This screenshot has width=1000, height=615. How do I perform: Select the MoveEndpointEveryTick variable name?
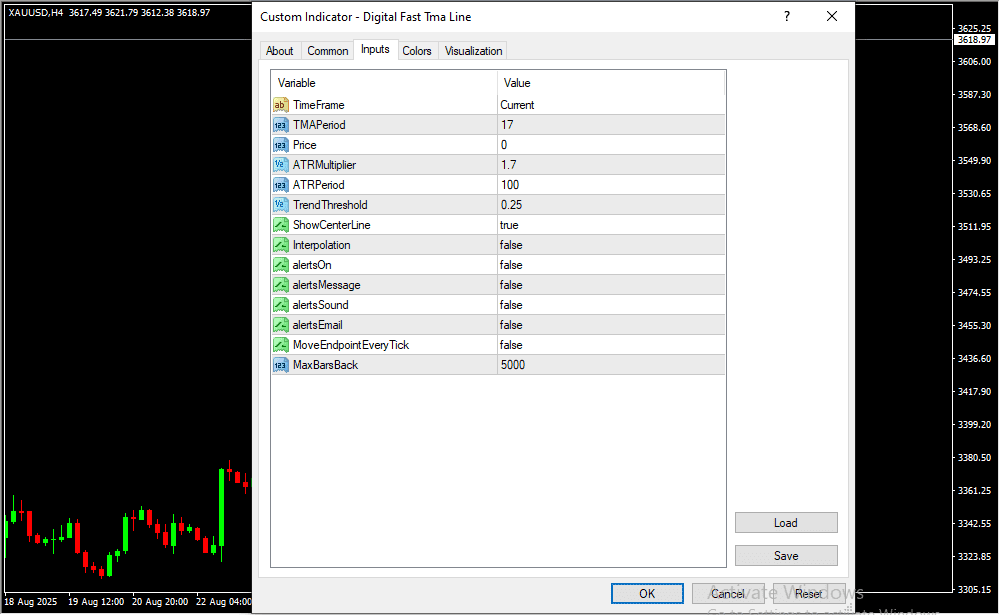pos(351,345)
